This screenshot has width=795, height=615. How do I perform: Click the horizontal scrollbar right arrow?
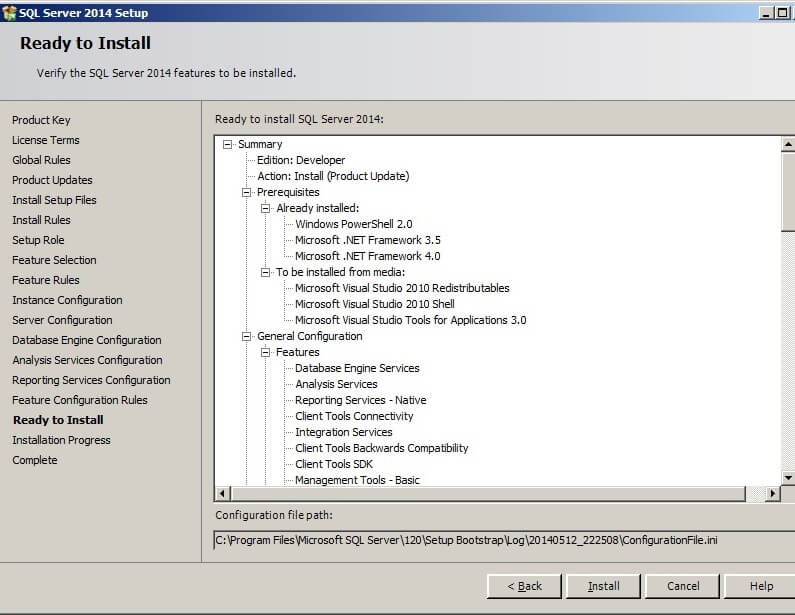point(772,493)
